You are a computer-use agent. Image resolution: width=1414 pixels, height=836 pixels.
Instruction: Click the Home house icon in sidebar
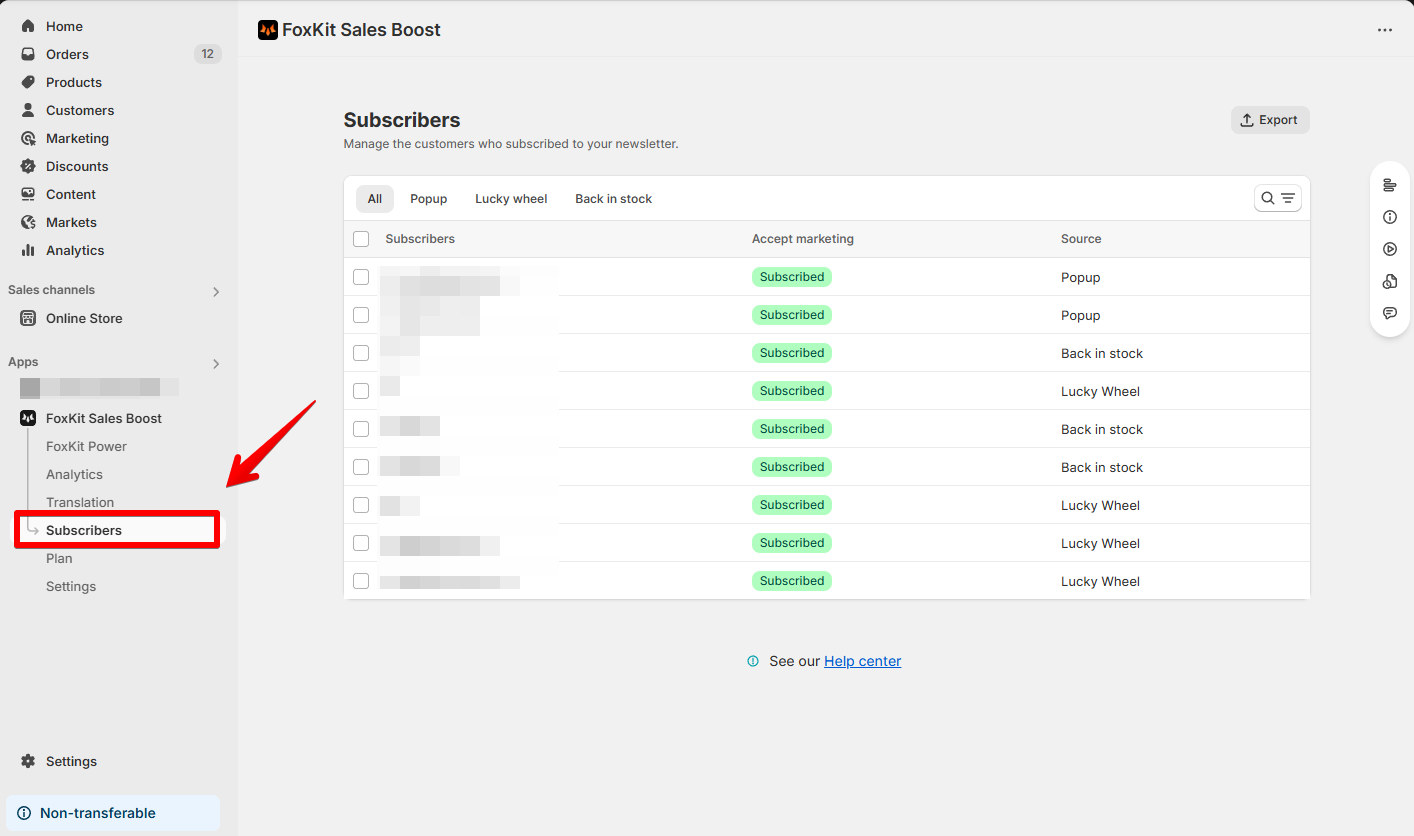(x=28, y=26)
